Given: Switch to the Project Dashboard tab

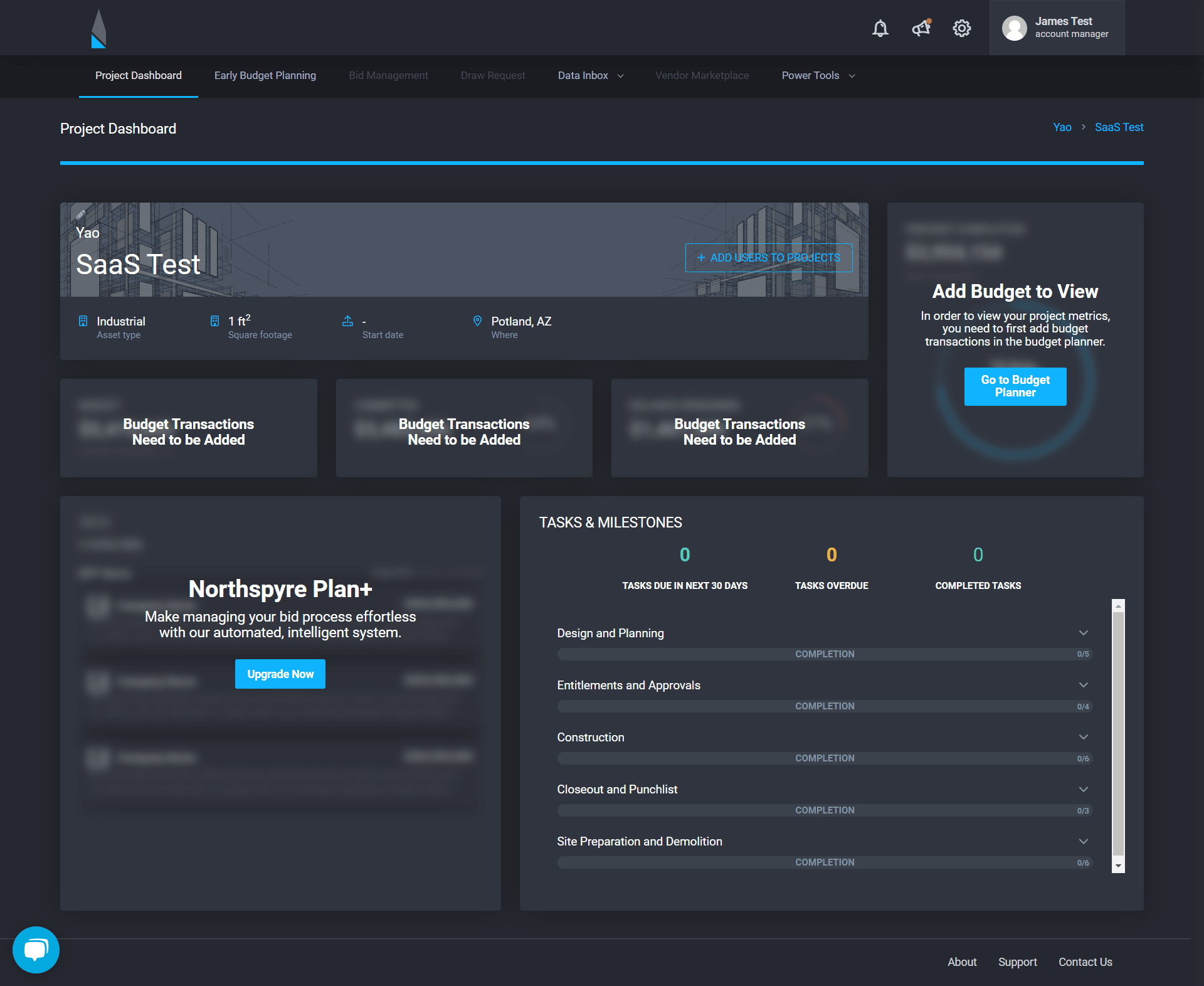Looking at the screenshot, I should (139, 75).
